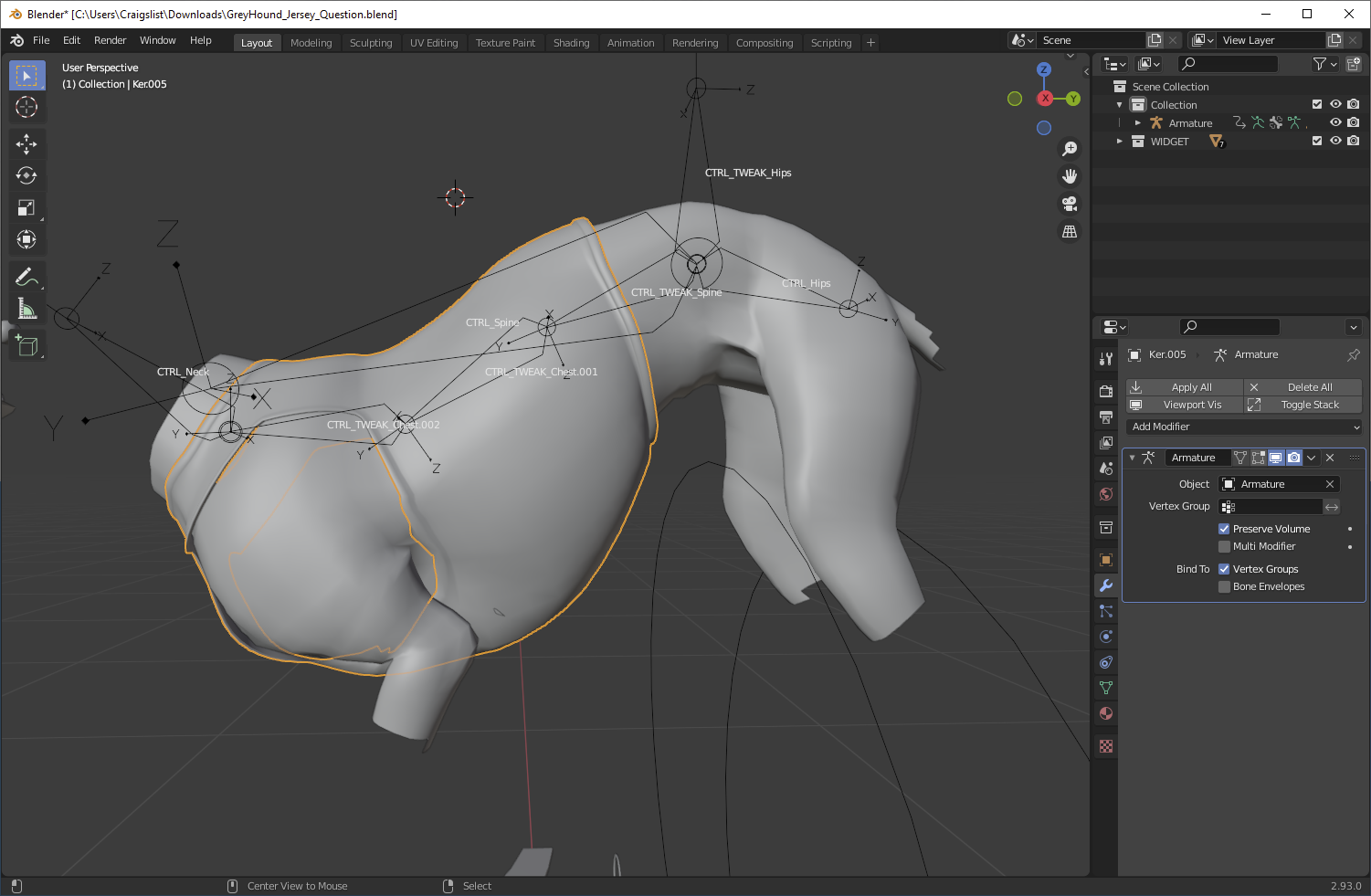This screenshot has height=896, width=1371.
Task: Toggle Armature modifier edit mode display
Action: 1258,458
